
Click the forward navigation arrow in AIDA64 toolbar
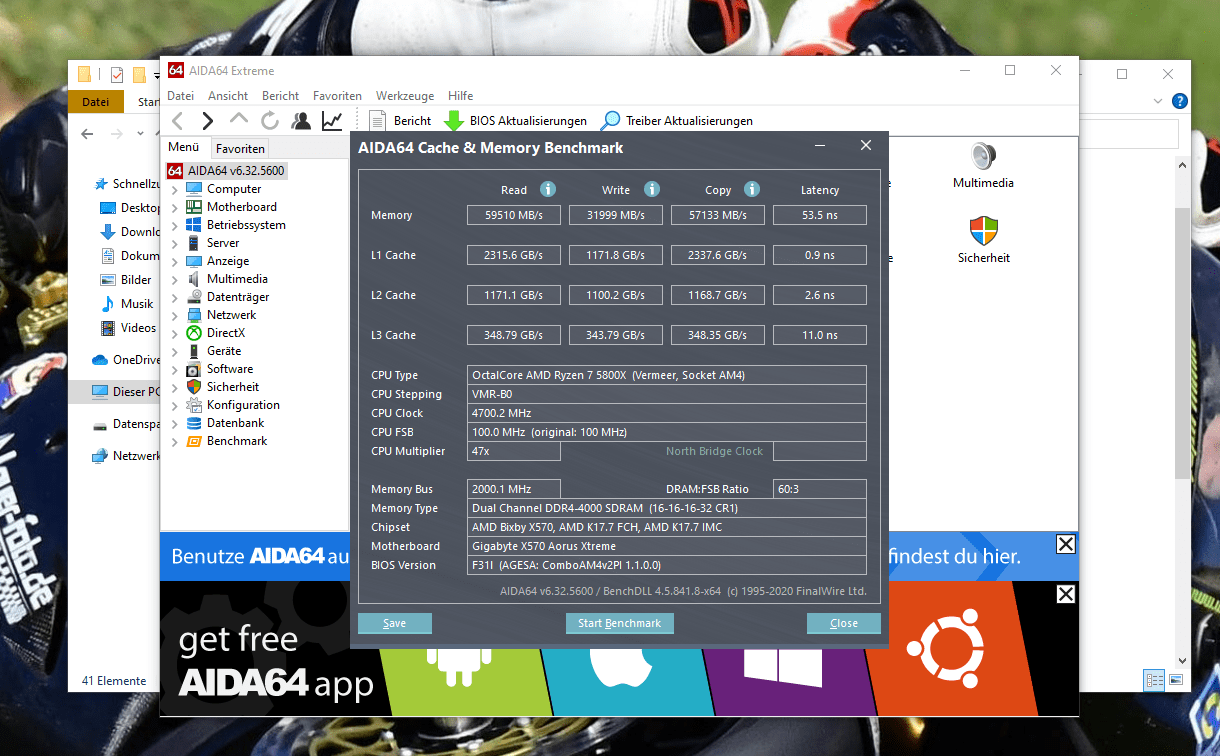[x=207, y=121]
